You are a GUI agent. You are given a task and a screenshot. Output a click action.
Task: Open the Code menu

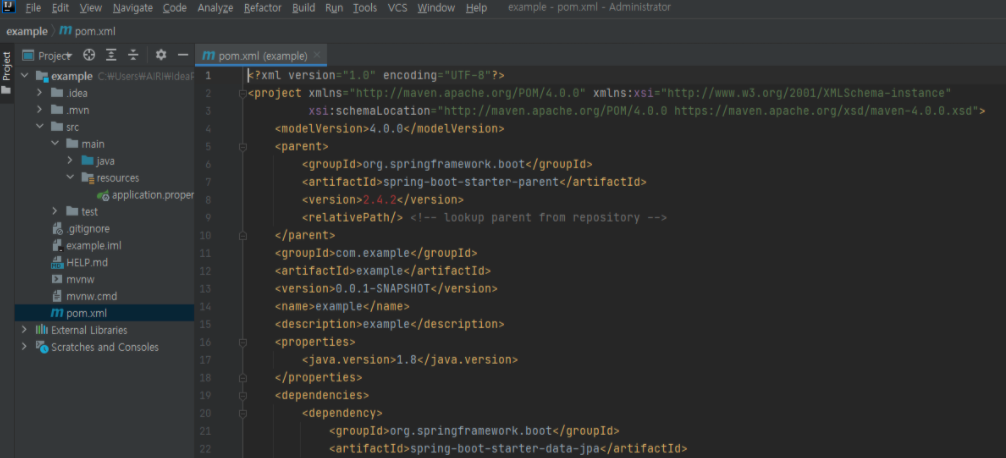tap(175, 8)
